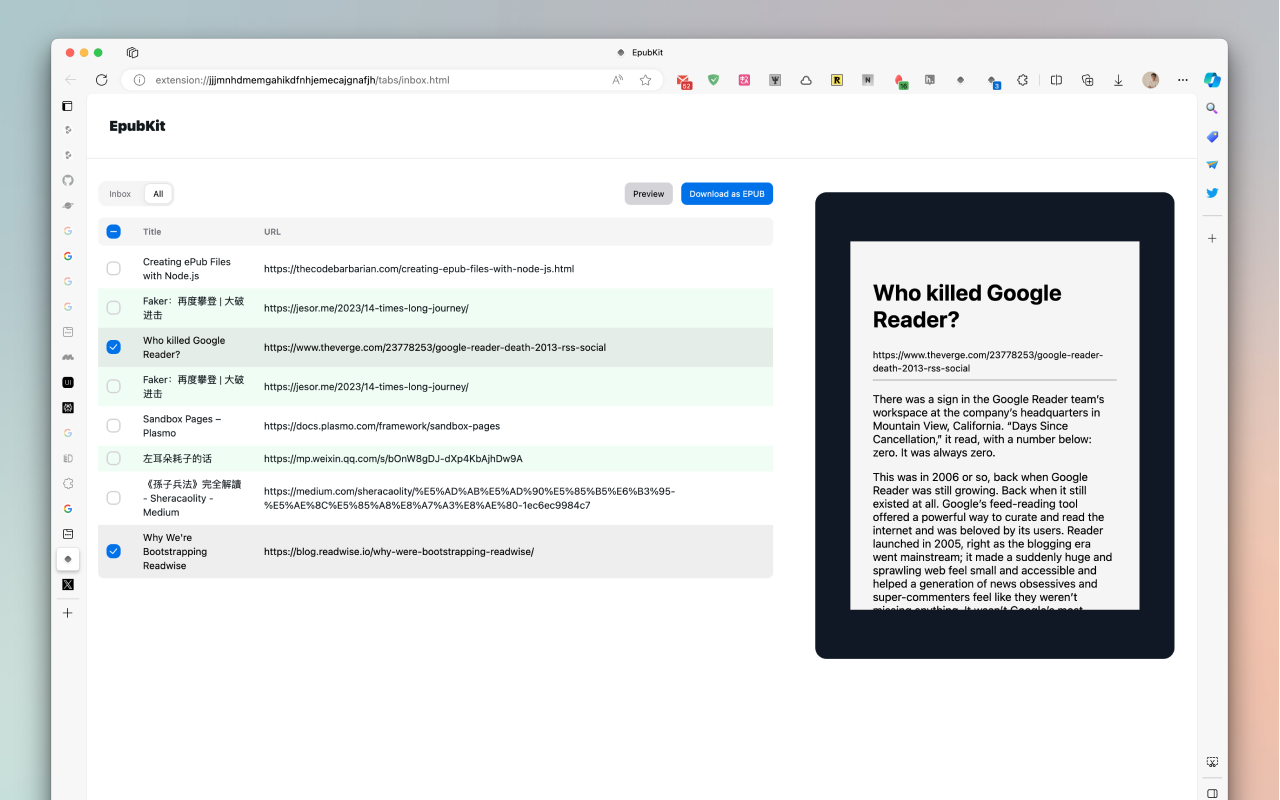The width and height of the screenshot is (1280, 800).
Task: Open Copilot from the Edge toolbar
Action: click(x=1211, y=79)
